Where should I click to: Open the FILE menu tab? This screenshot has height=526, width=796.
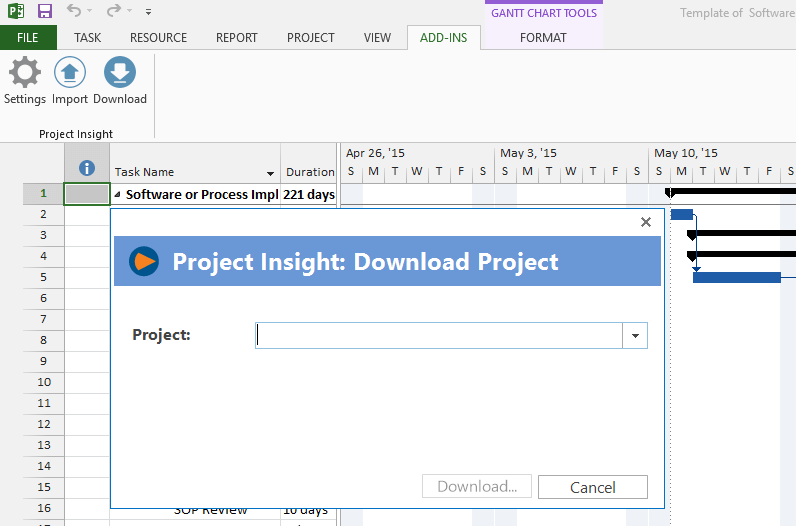point(28,38)
